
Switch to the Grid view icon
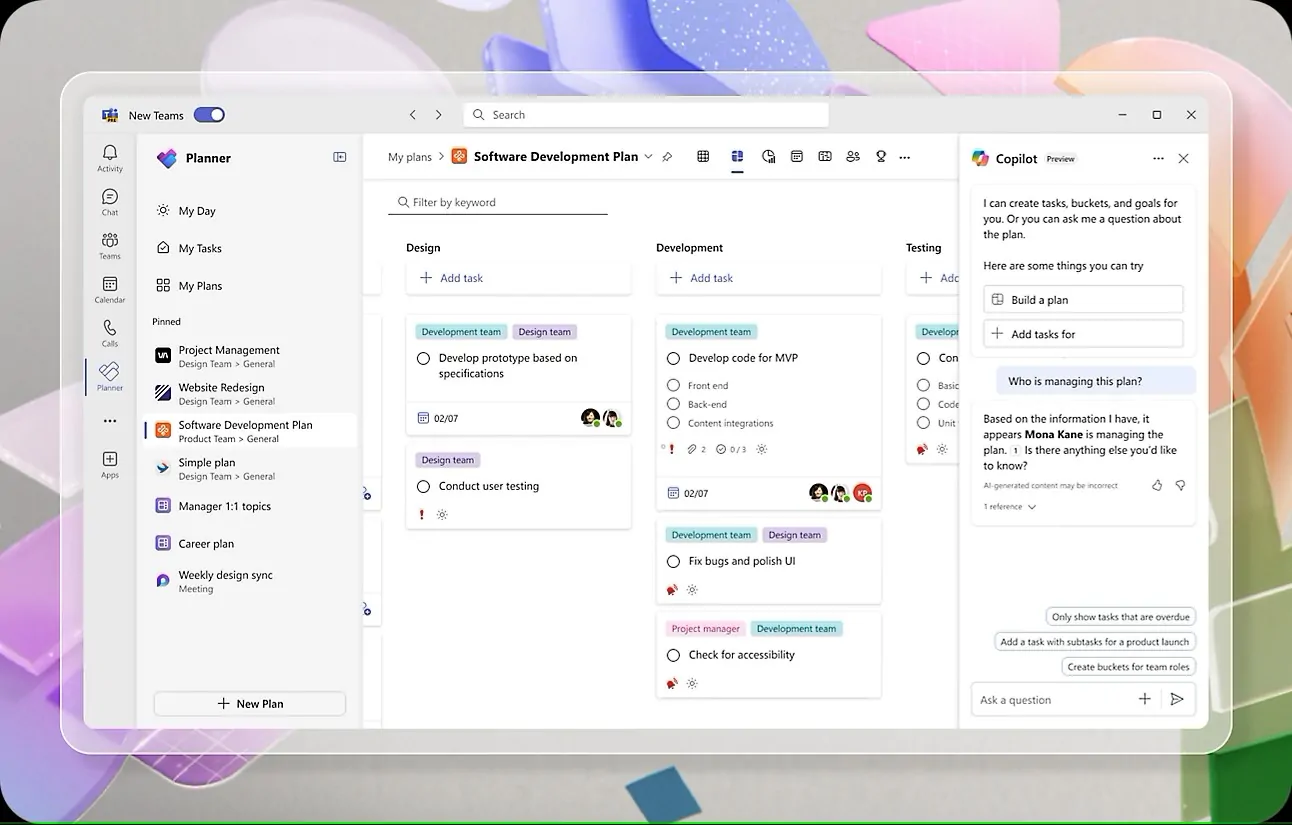coord(703,157)
